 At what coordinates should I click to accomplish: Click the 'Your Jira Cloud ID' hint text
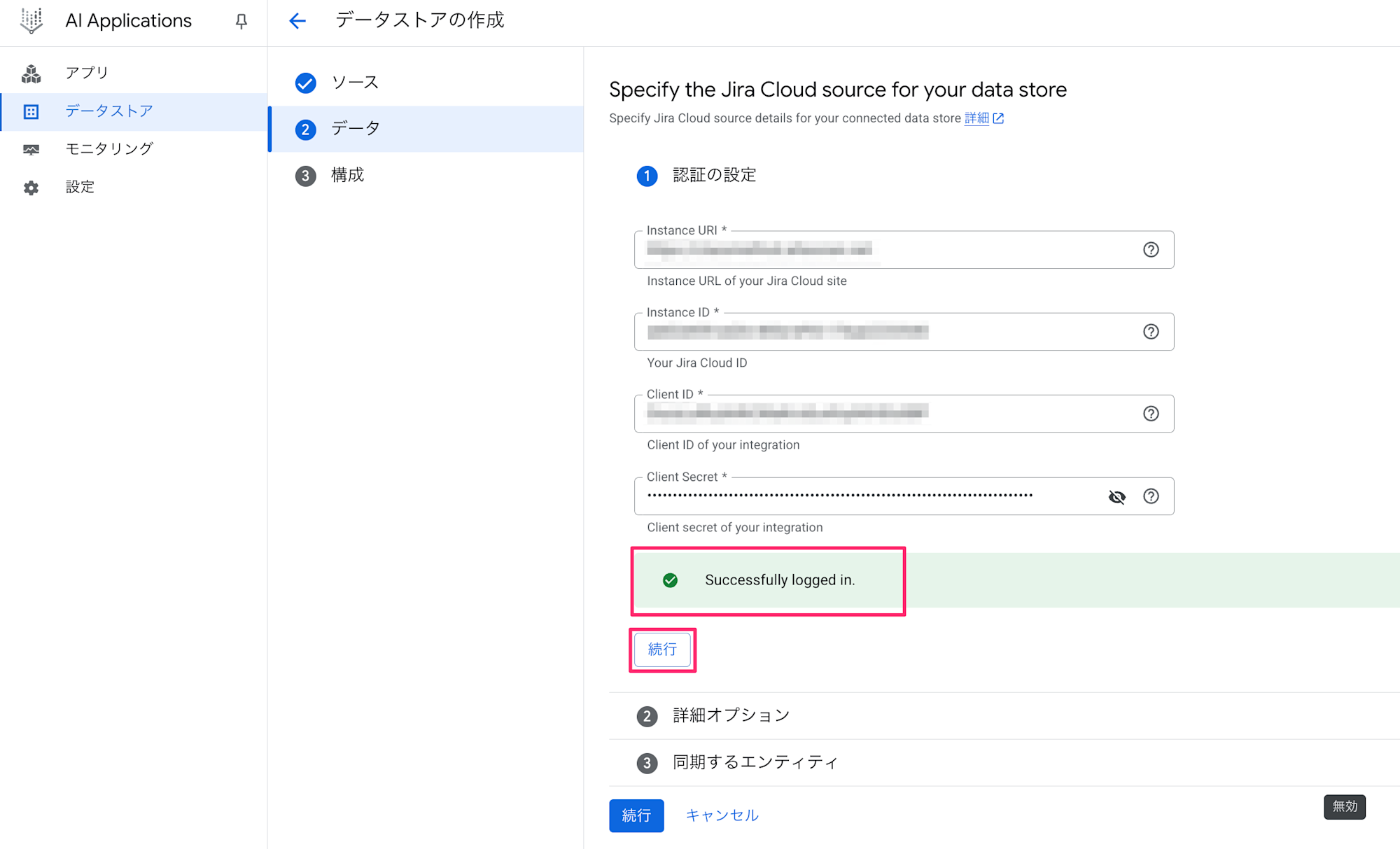(x=697, y=363)
